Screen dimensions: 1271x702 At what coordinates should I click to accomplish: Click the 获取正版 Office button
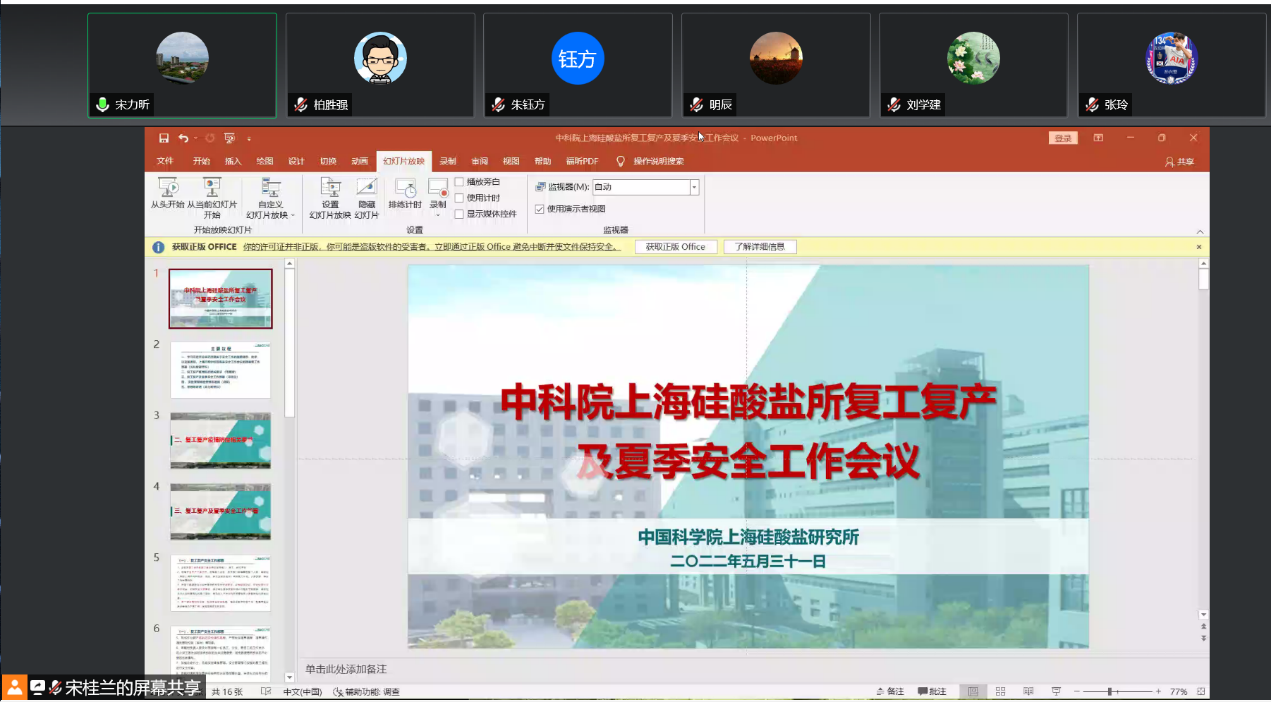point(675,247)
